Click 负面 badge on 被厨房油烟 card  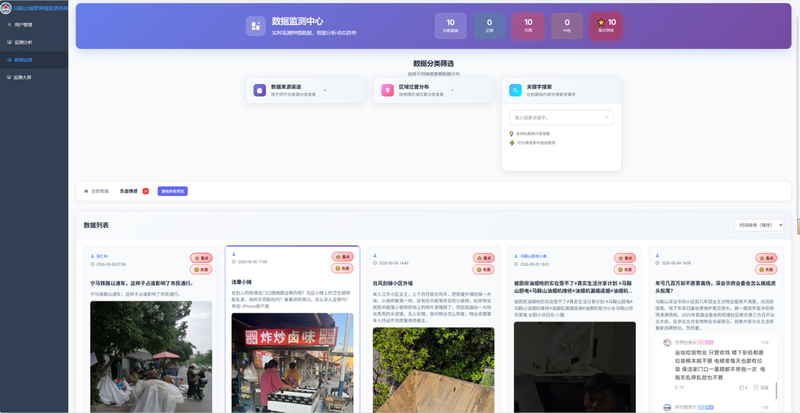[625, 270]
